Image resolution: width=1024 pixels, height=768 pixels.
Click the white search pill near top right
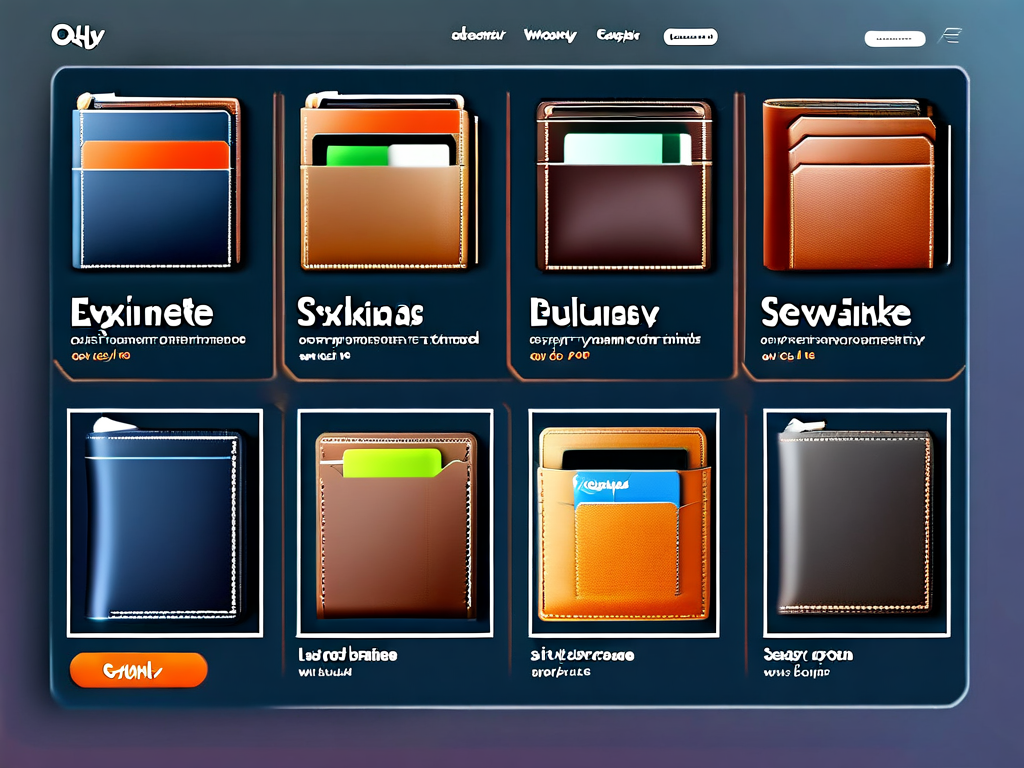pyautogui.click(x=894, y=38)
